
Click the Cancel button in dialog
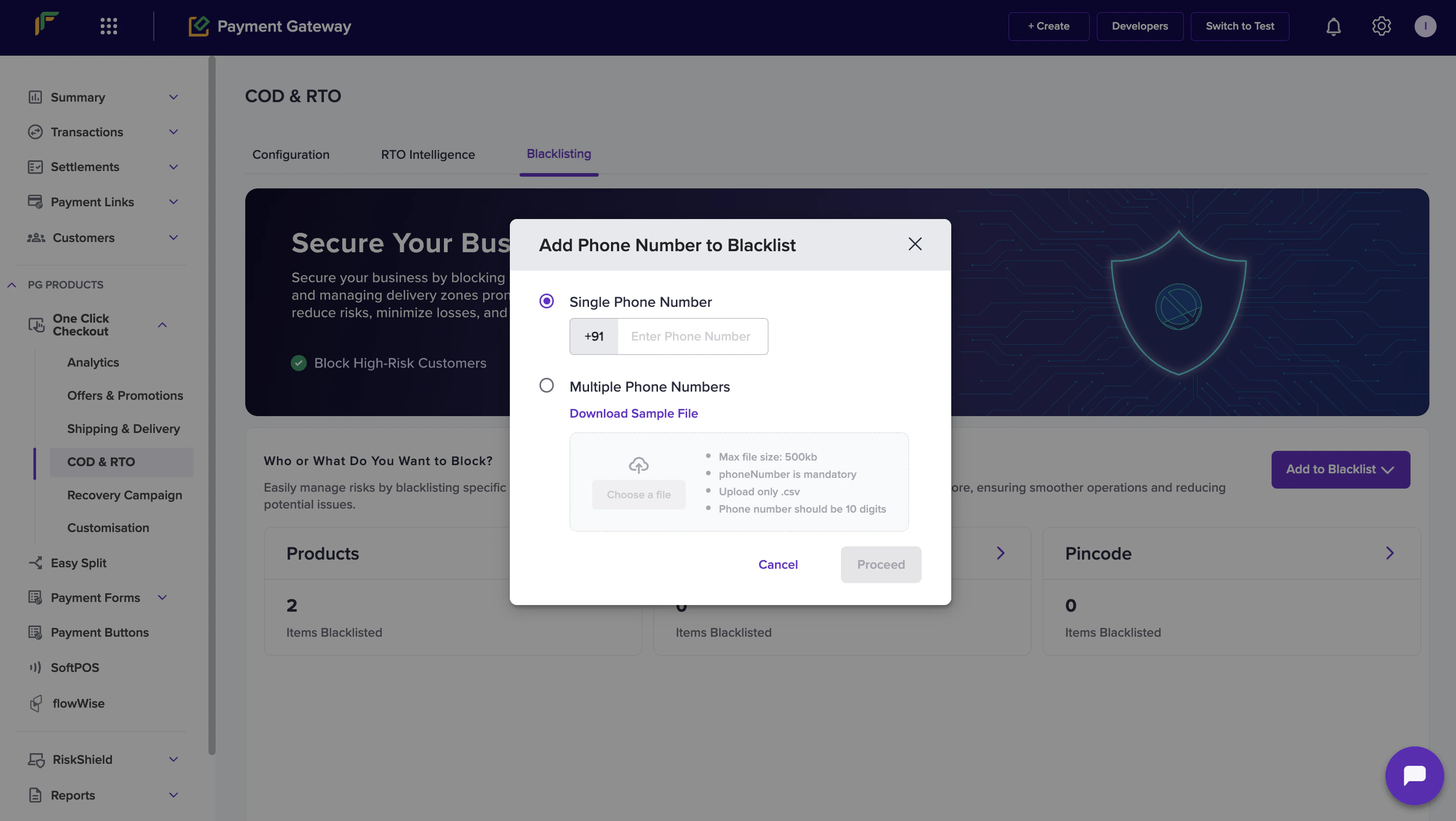tap(778, 565)
